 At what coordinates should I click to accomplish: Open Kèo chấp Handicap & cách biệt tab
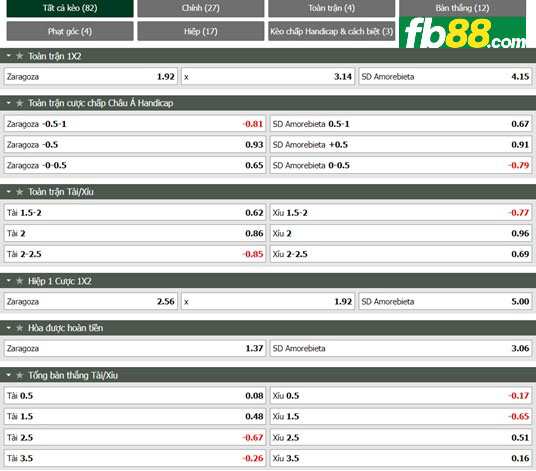click(x=332, y=31)
